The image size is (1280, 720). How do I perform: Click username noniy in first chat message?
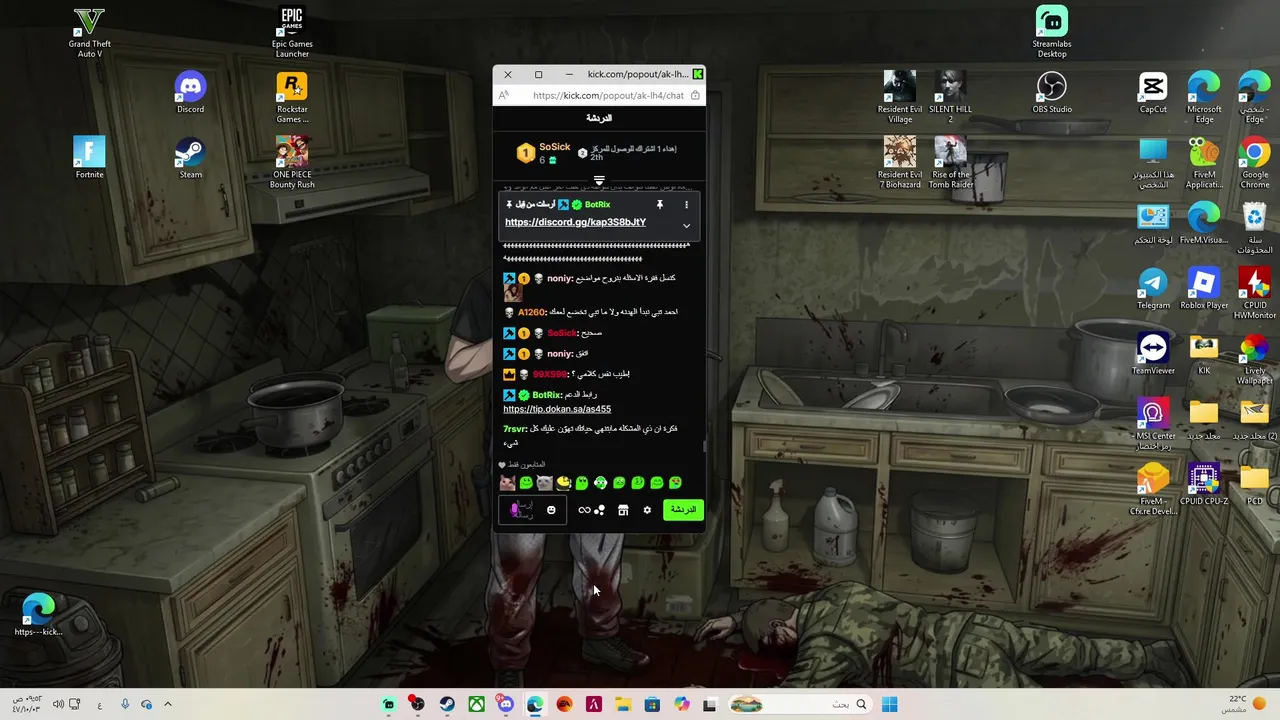tap(560, 278)
